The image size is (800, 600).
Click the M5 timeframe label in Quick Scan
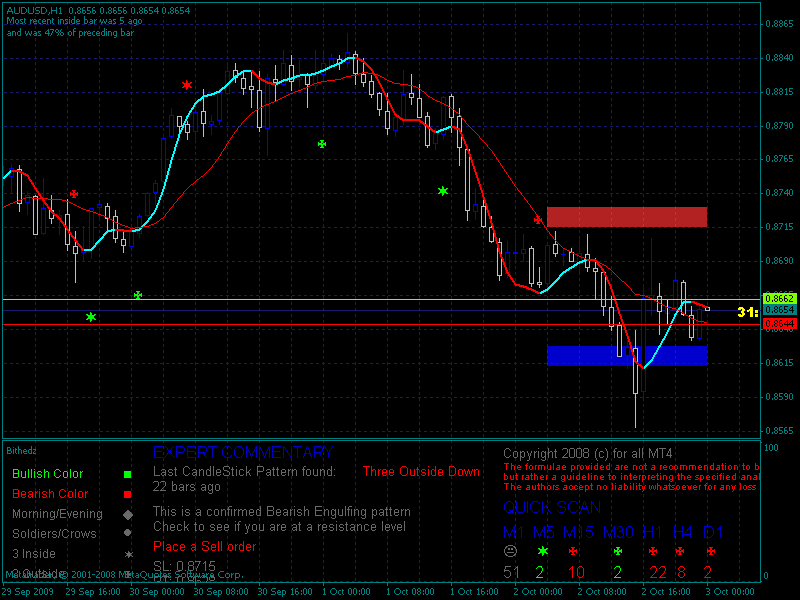click(544, 533)
